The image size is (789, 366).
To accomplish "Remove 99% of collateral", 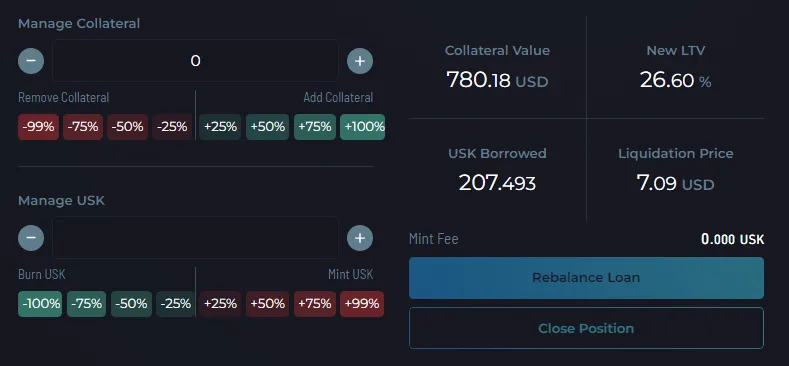I will coord(38,127).
